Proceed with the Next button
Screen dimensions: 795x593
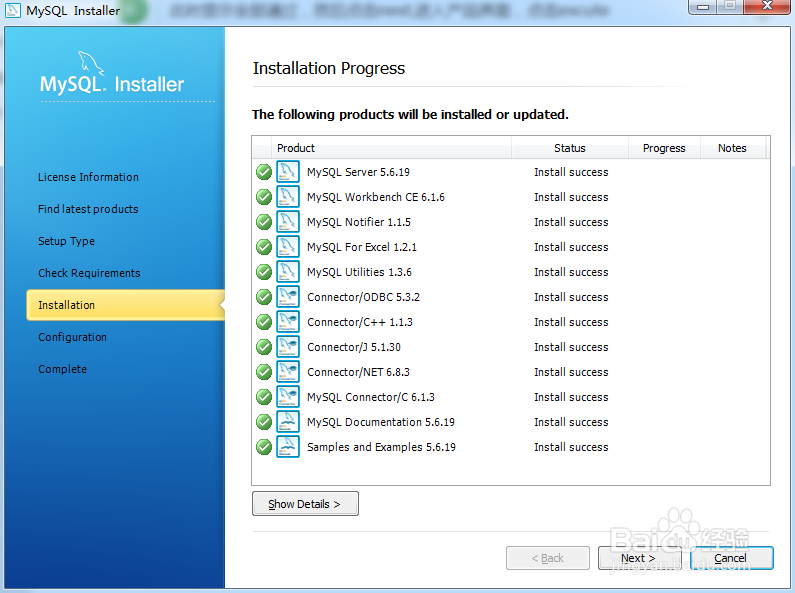click(x=639, y=558)
